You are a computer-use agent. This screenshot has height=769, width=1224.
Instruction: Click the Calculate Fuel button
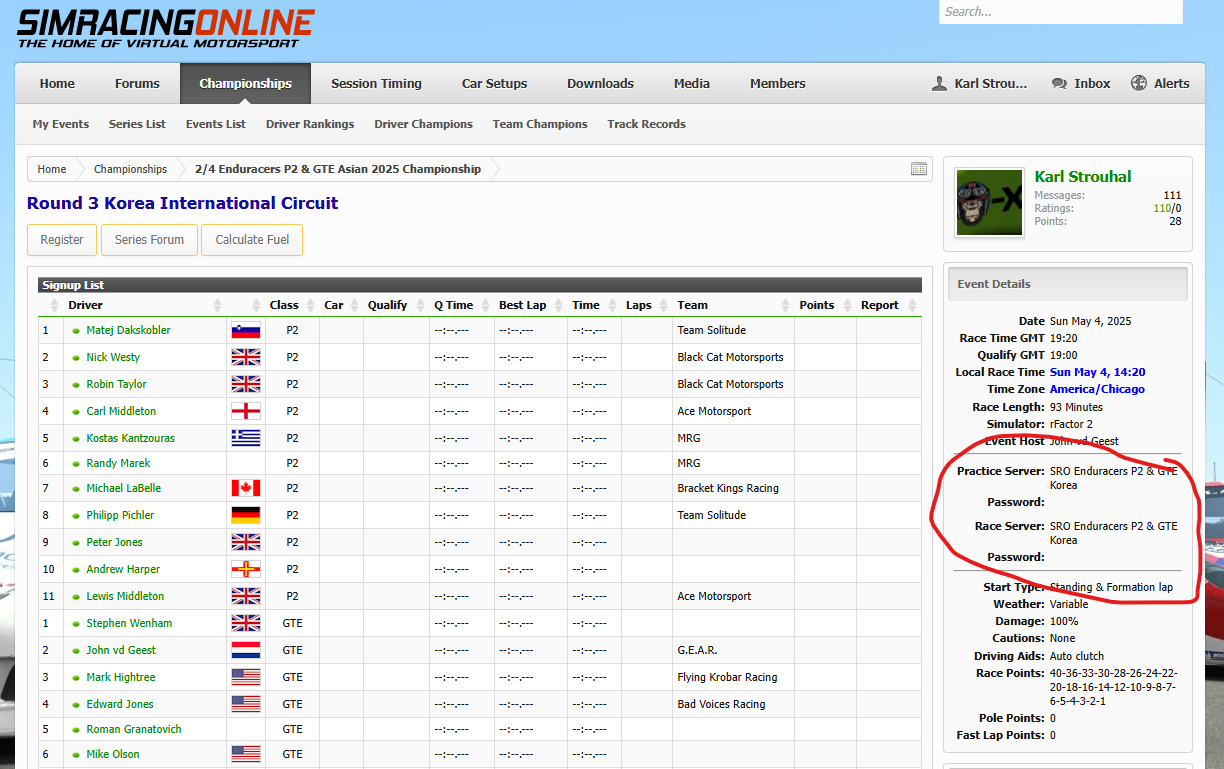pos(252,240)
